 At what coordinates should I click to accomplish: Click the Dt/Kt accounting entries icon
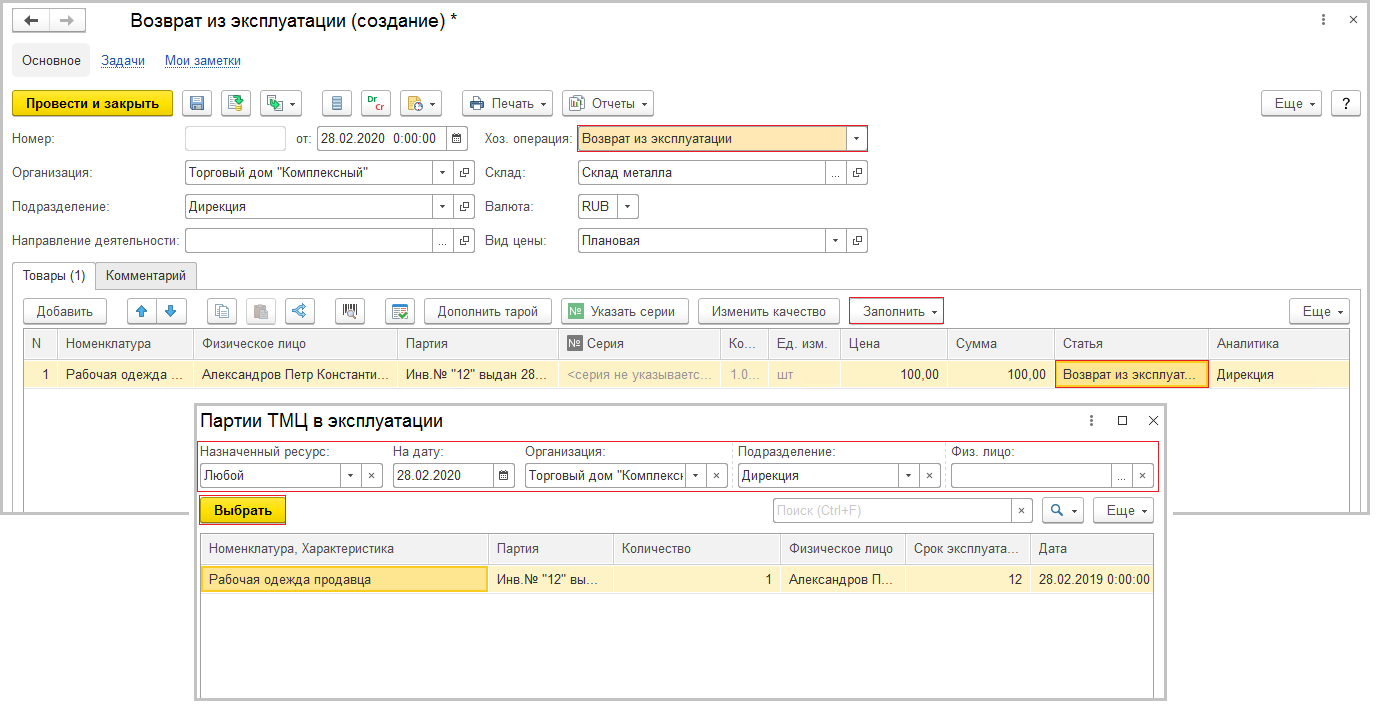tap(375, 103)
